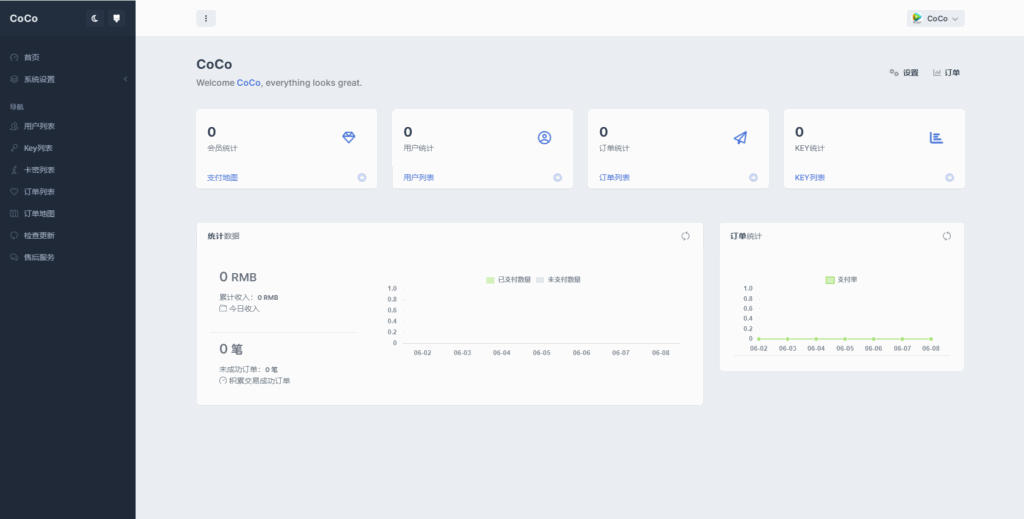Open the 支付地图 link
This screenshot has height=519, width=1024.
click(x=223, y=178)
